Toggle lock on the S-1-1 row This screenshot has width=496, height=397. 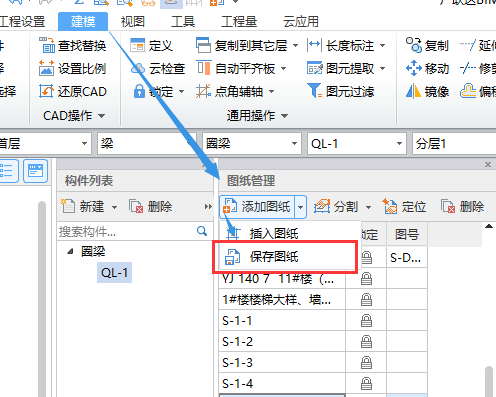click(366, 321)
